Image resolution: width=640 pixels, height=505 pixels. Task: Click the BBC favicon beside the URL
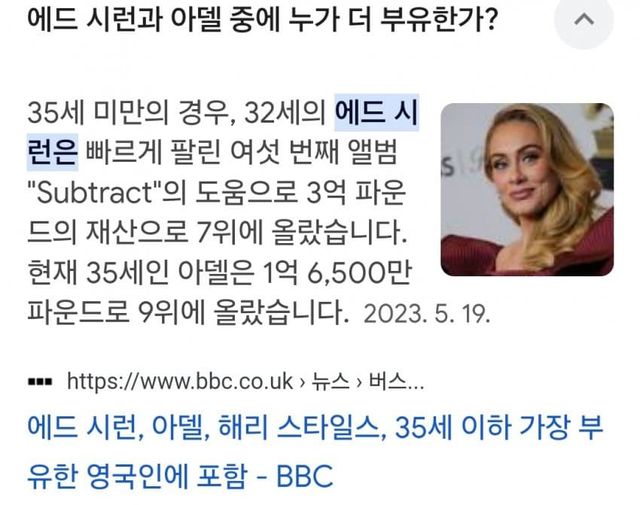point(40,382)
